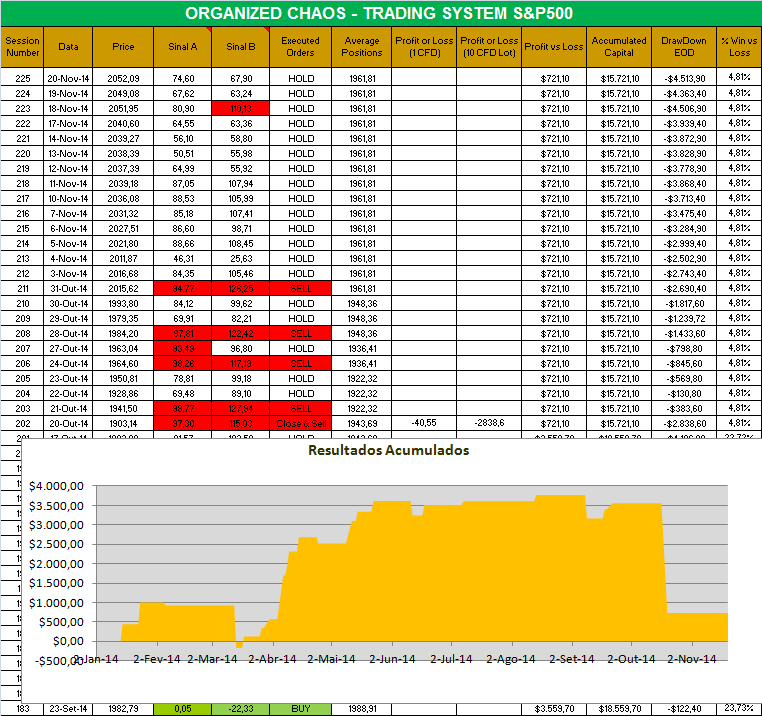This screenshot has width=762, height=716.
Task: Select the SELL cell on 31-Out-14 row
Action: pyautogui.click(x=300, y=289)
